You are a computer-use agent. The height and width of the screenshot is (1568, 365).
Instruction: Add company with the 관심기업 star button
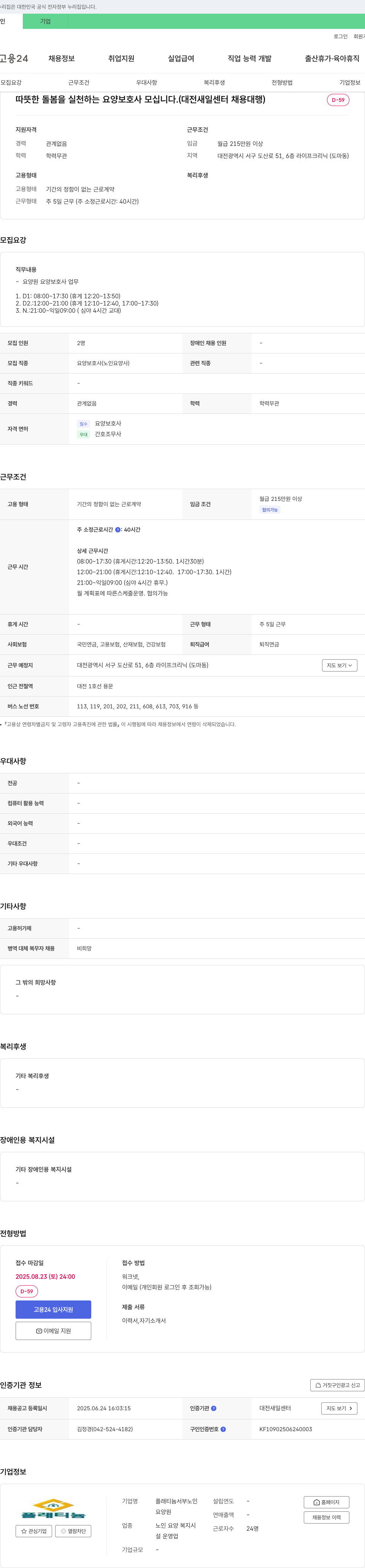[x=33, y=1531]
